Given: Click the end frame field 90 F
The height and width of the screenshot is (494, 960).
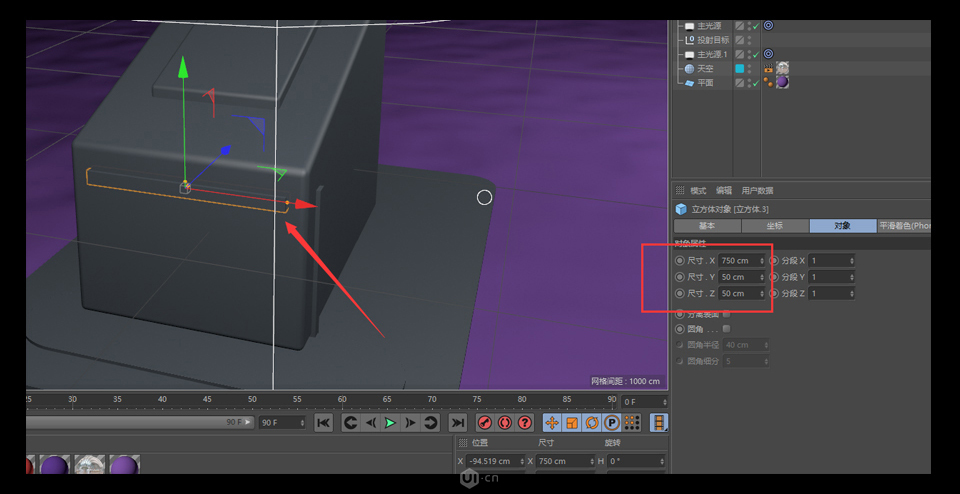Looking at the screenshot, I should coord(282,423).
